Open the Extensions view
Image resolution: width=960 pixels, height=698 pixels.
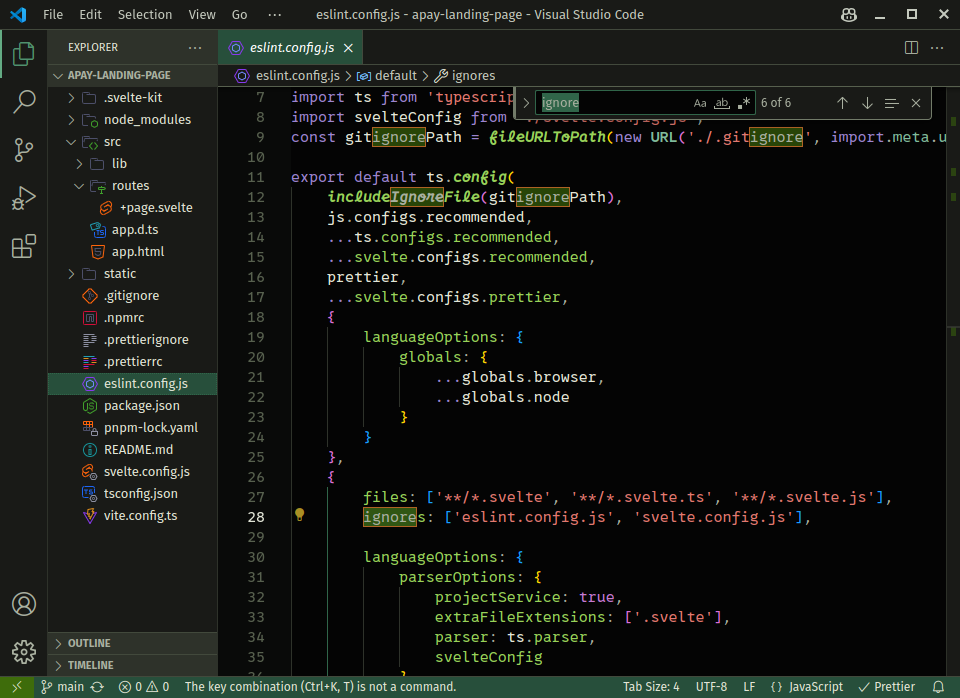tap(23, 246)
